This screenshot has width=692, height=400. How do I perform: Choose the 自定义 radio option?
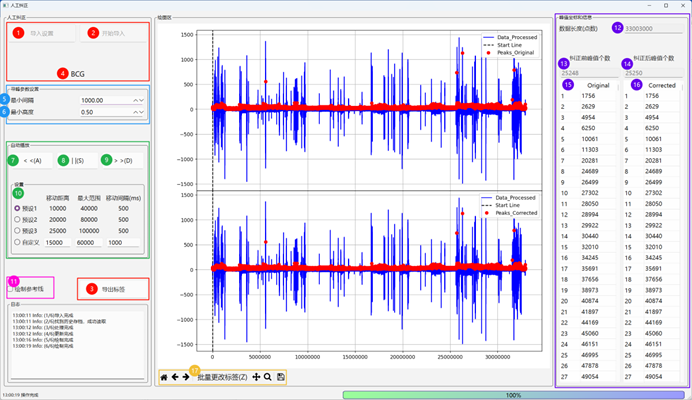17,242
